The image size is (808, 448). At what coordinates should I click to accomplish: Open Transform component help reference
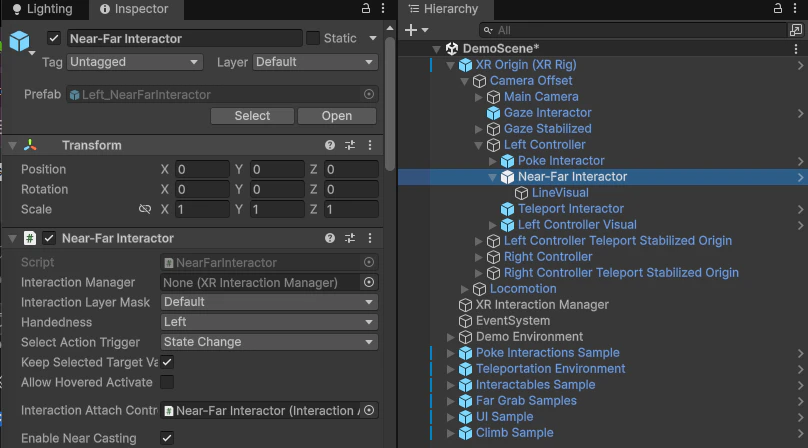point(330,145)
